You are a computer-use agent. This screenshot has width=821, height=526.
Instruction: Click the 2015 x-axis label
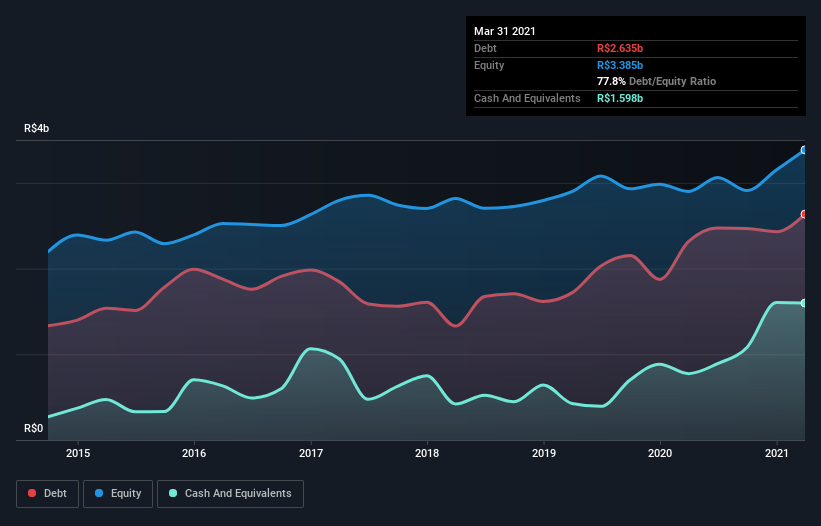(x=78, y=453)
